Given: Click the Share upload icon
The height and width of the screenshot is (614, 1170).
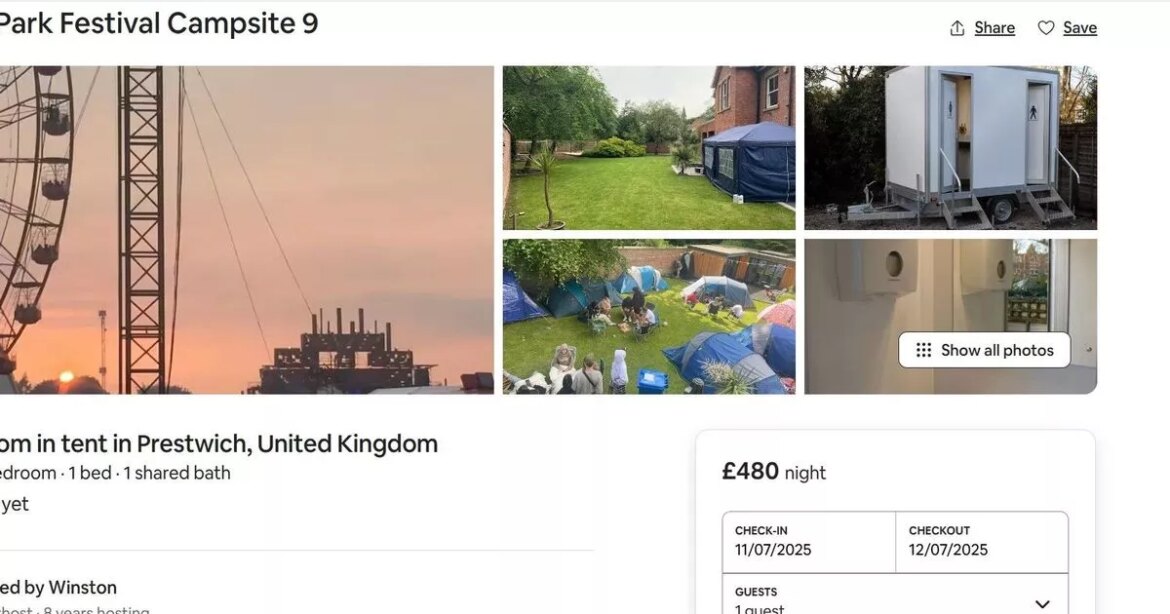Looking at the screenshot, I should pos(957,28).
